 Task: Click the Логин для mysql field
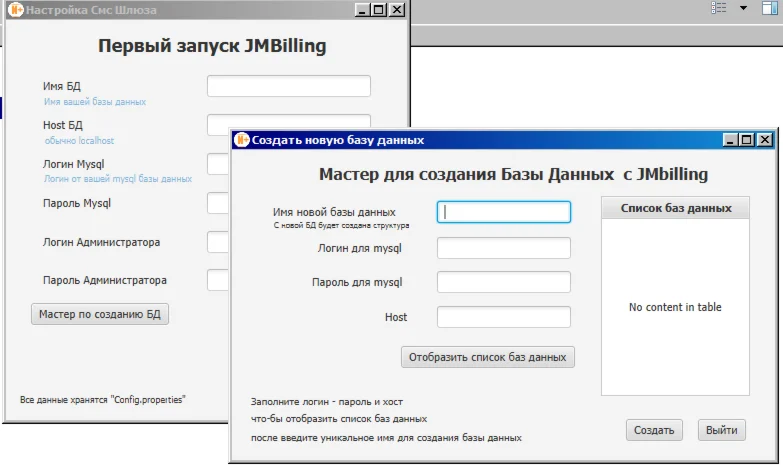(503, 248)
